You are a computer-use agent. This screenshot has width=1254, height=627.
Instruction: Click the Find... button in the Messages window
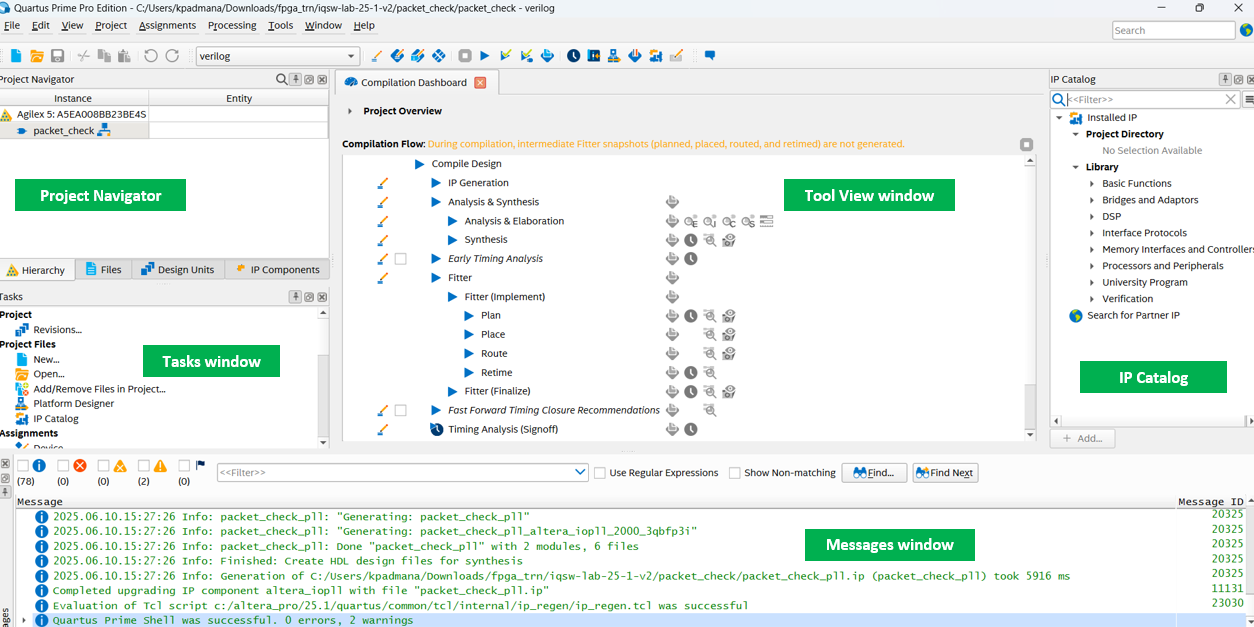[874, 473]
